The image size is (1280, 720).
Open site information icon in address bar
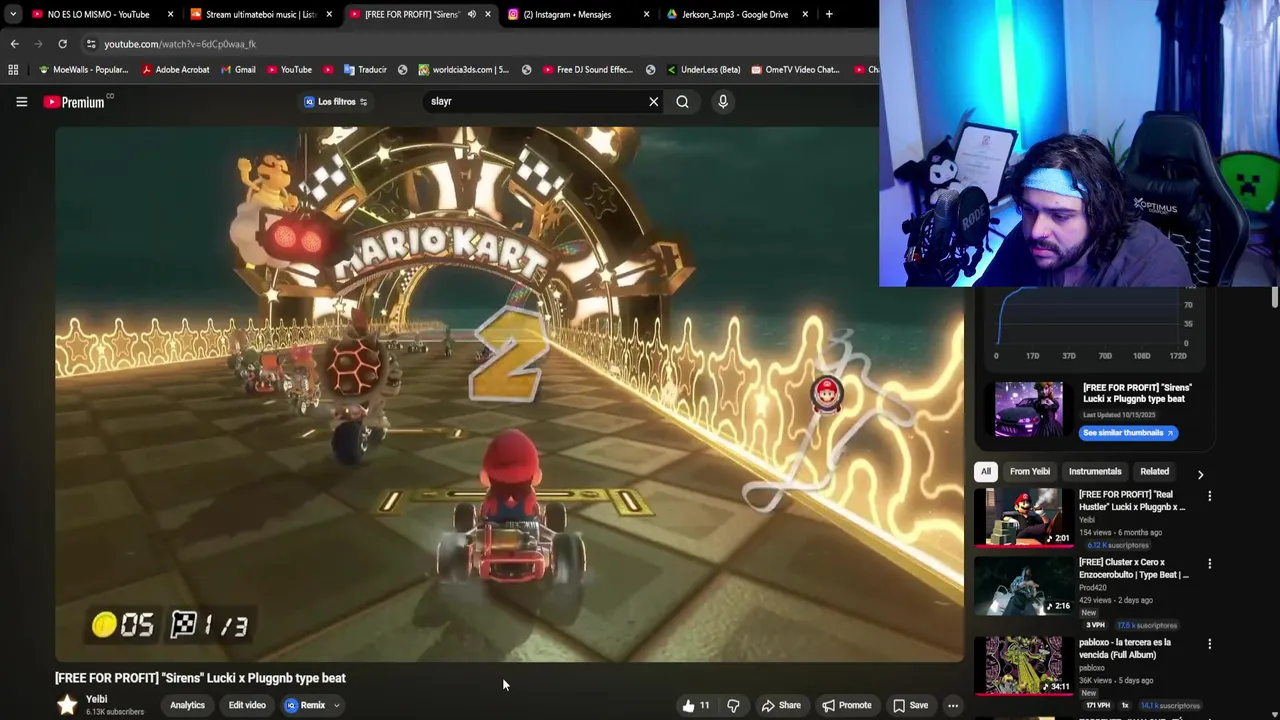91,44
